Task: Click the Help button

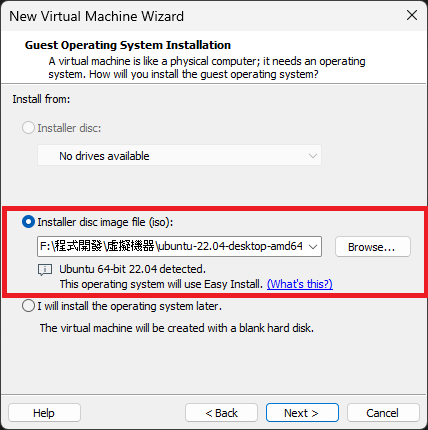Action: (x=44, y=413)
